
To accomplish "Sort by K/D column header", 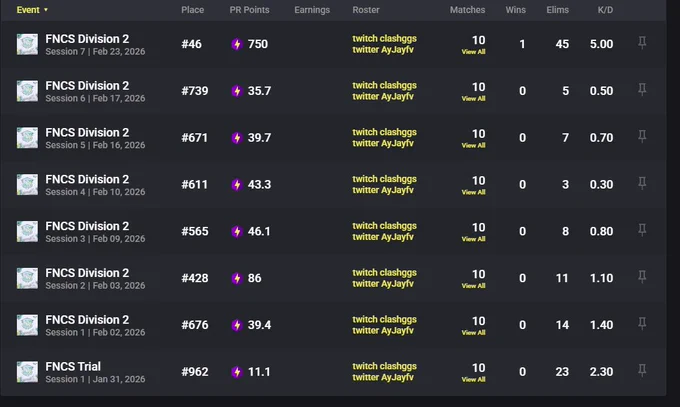I will 605,10.
